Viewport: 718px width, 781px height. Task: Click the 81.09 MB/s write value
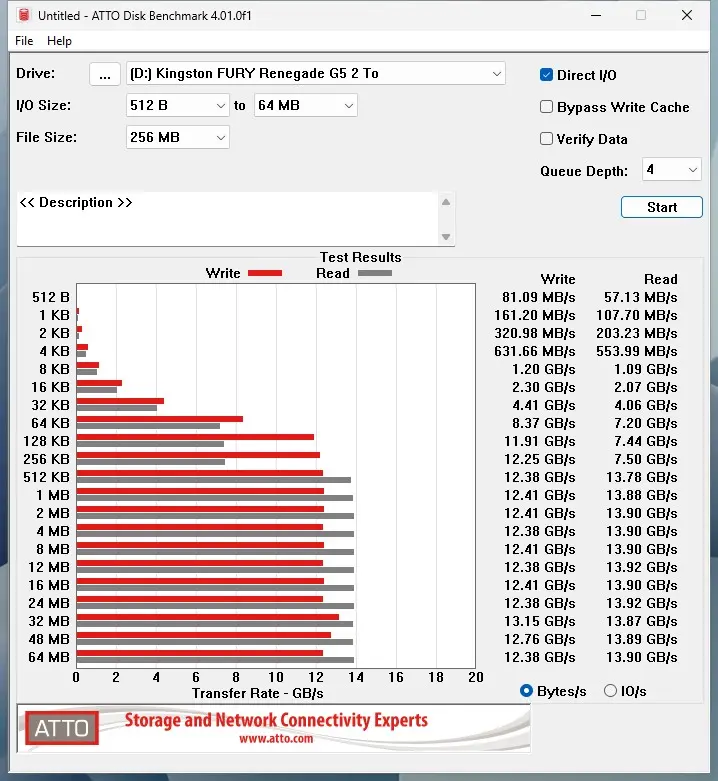[538, 297]
